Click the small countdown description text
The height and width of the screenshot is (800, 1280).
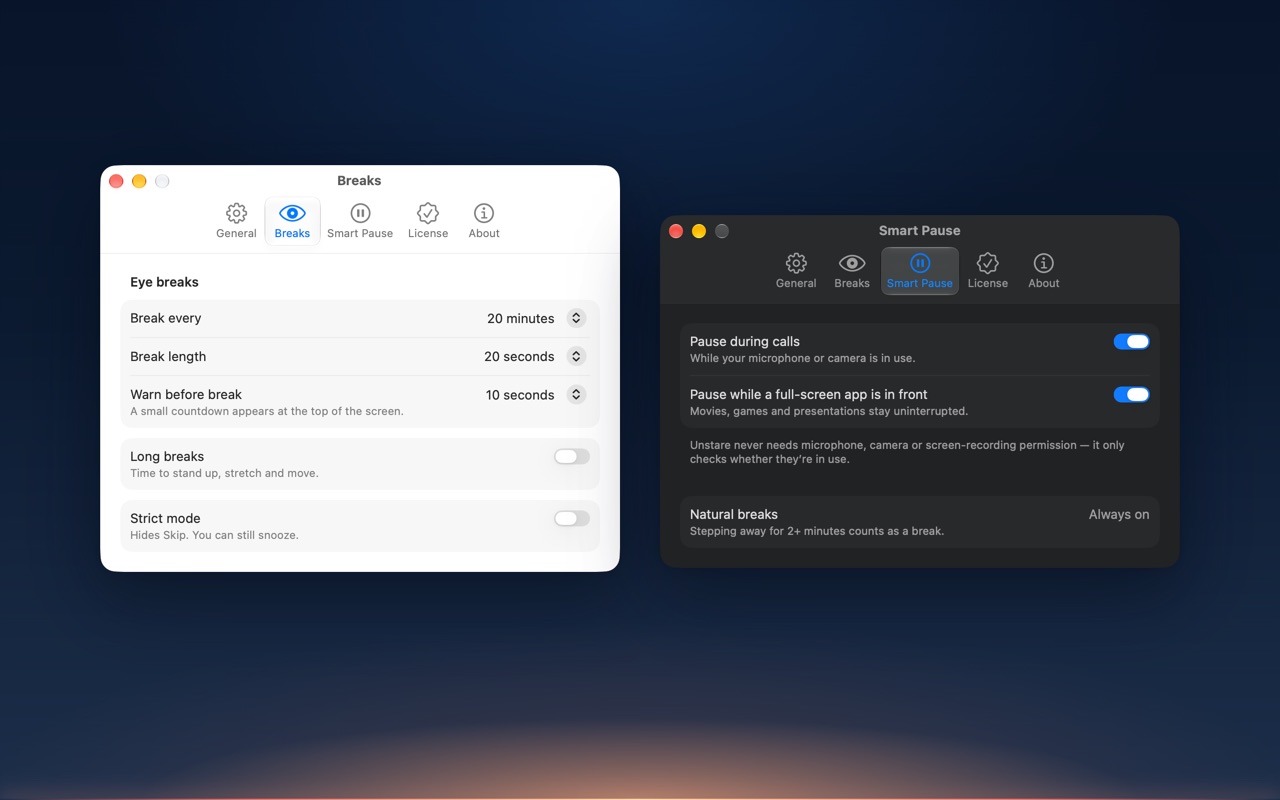point(267,411)
